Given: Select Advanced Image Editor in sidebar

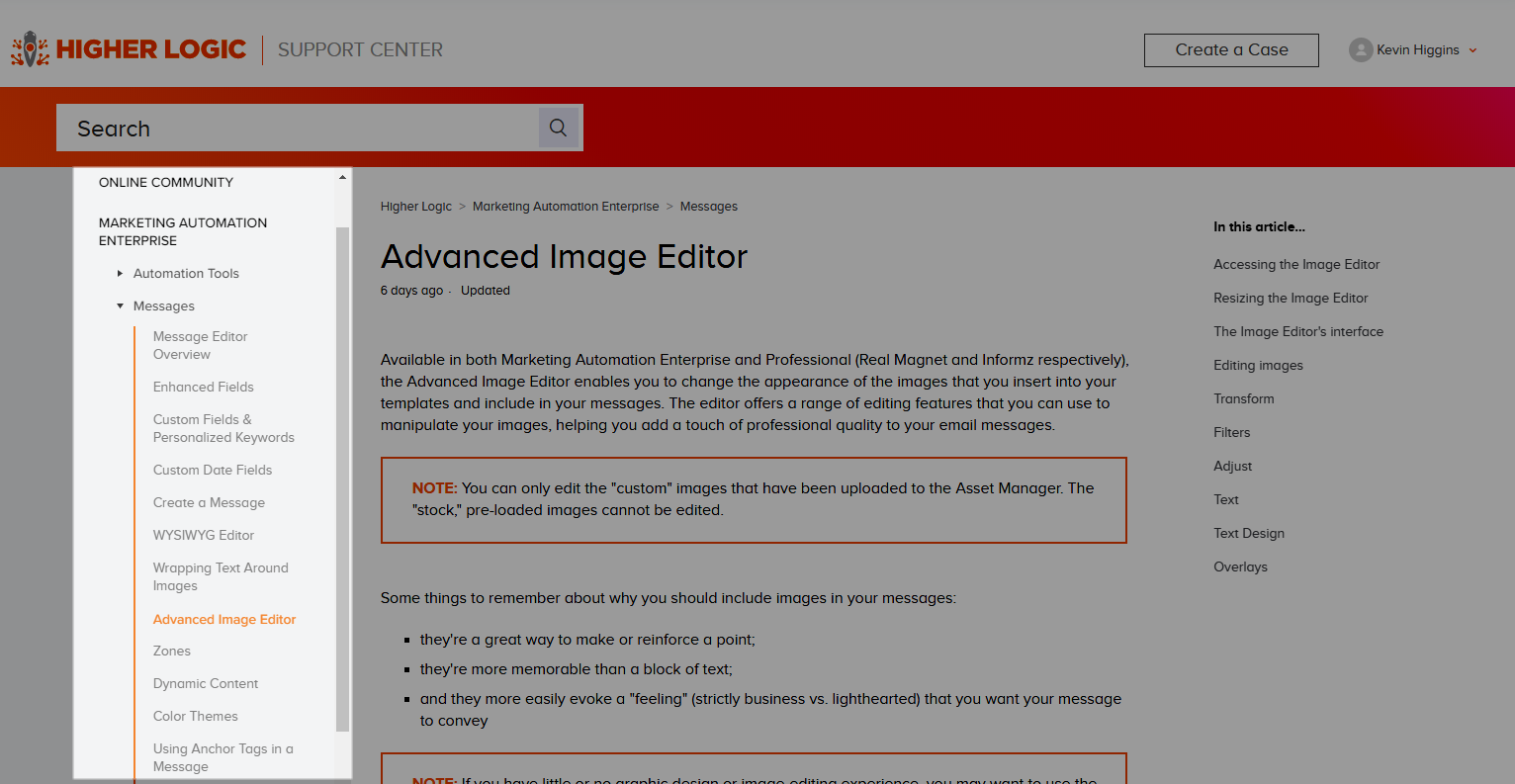Looking at the screenshot, I should pos(224,619).
